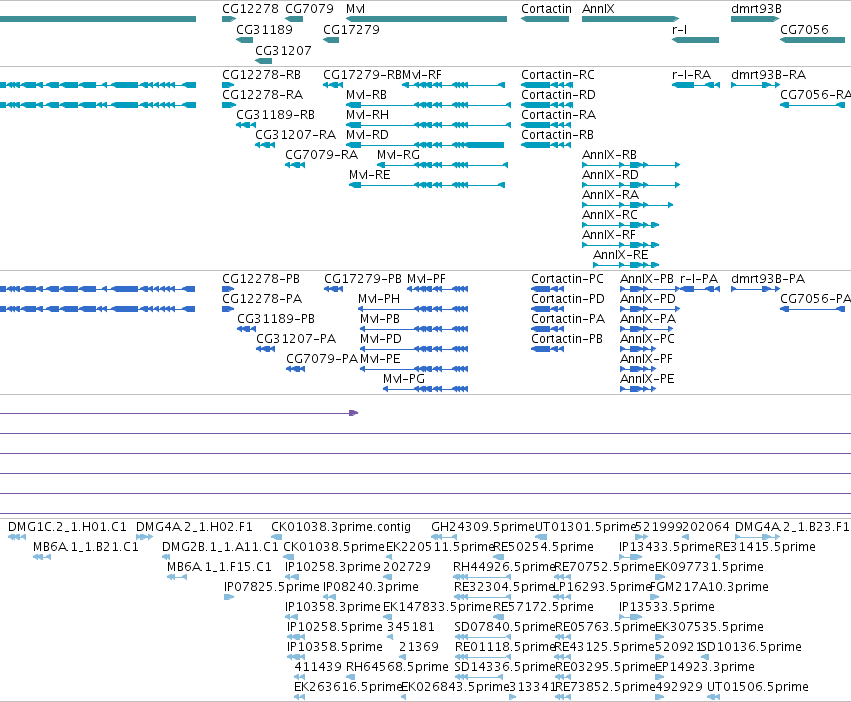
Task: Select the Cortactin-RB transcript label
Action: pyautogui.click(x=557, y=135)
